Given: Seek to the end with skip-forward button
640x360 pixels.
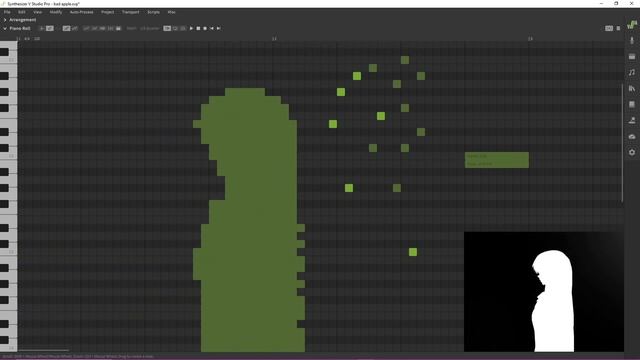Looking at the screenshot, I should [x=219, y=28].
